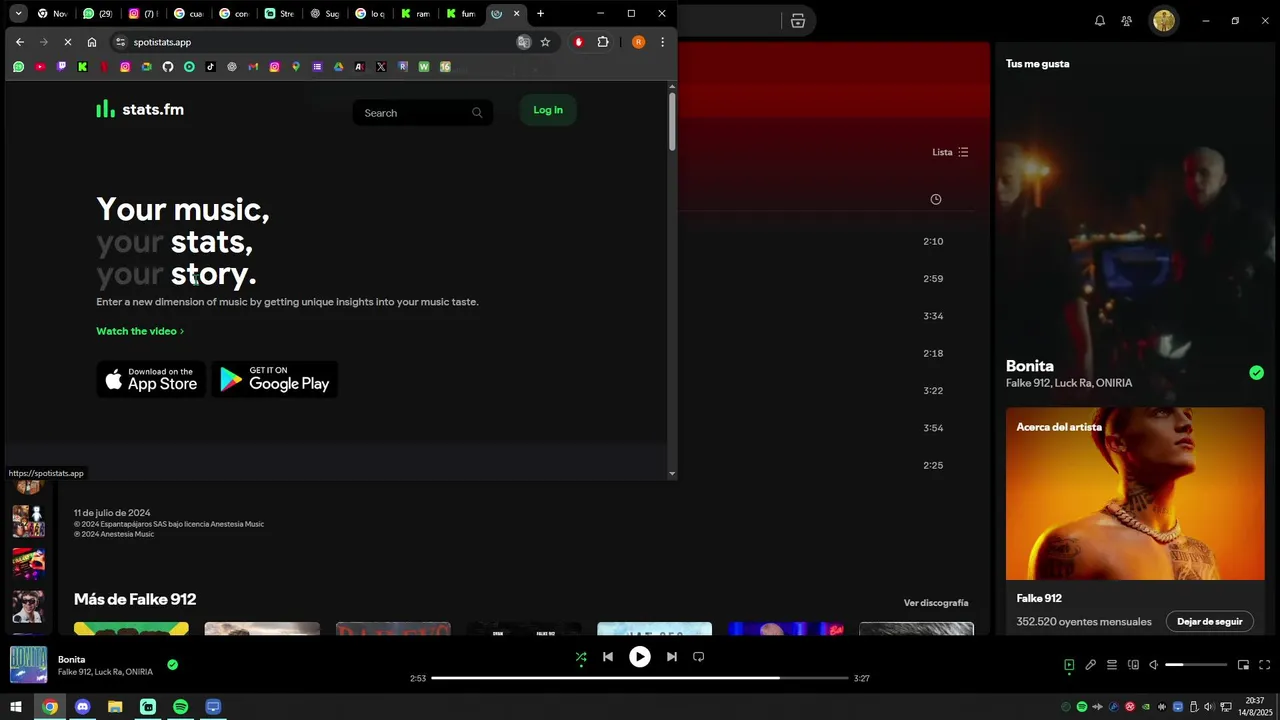The image size is (1280, 720).
Task: Stop loading page in Chrome
Action: (67, 42)
